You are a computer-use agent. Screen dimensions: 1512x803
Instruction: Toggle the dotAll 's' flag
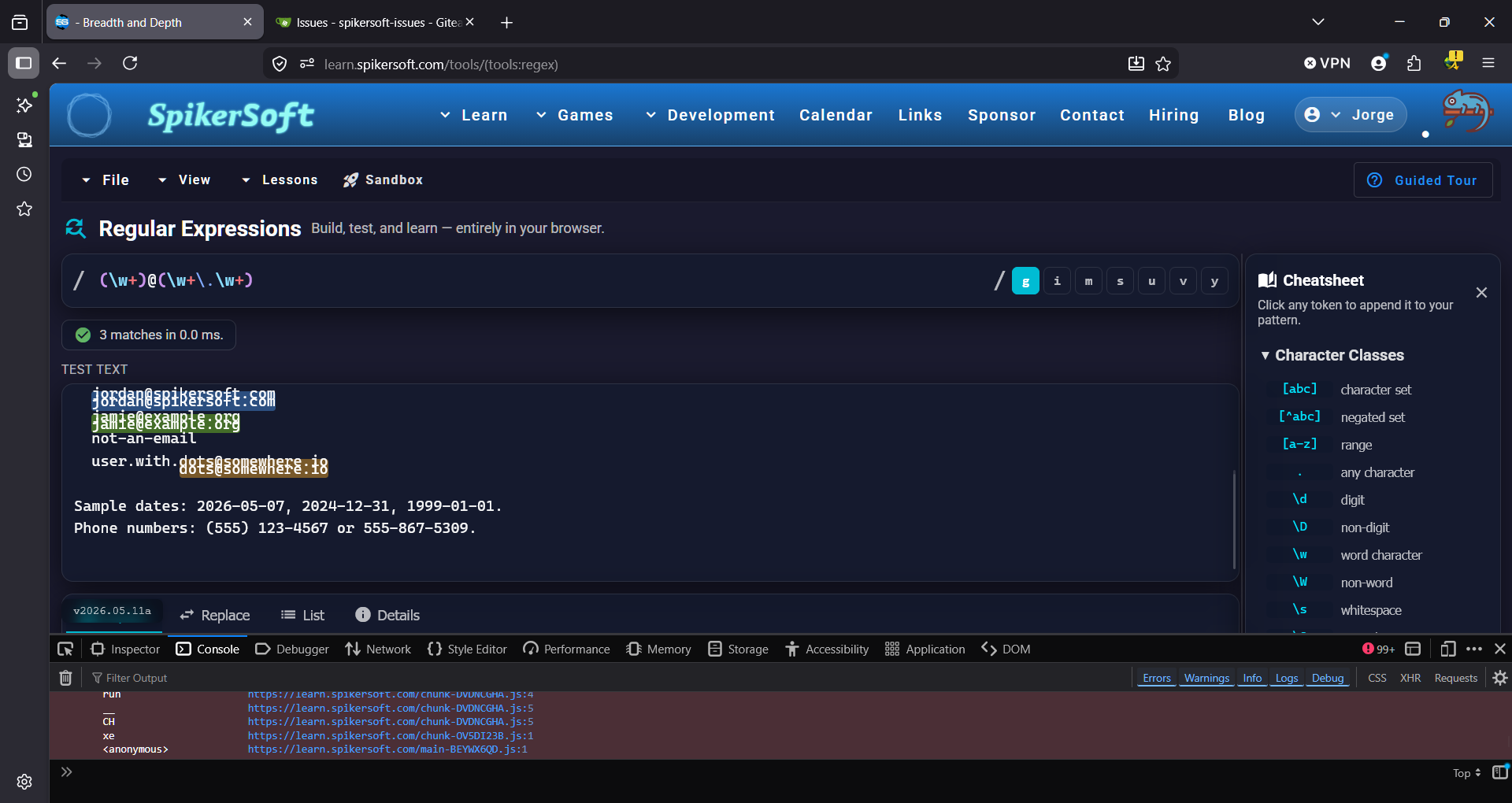click(1120, 281)
